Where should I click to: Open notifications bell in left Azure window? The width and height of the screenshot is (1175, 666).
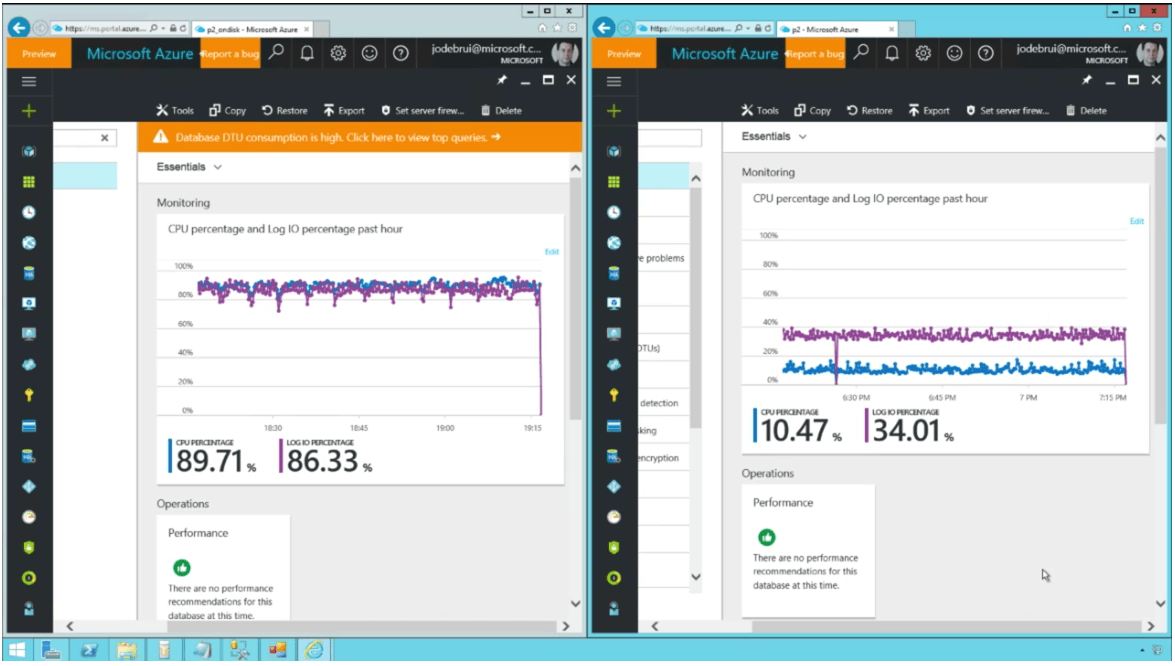tap(307, 54)
